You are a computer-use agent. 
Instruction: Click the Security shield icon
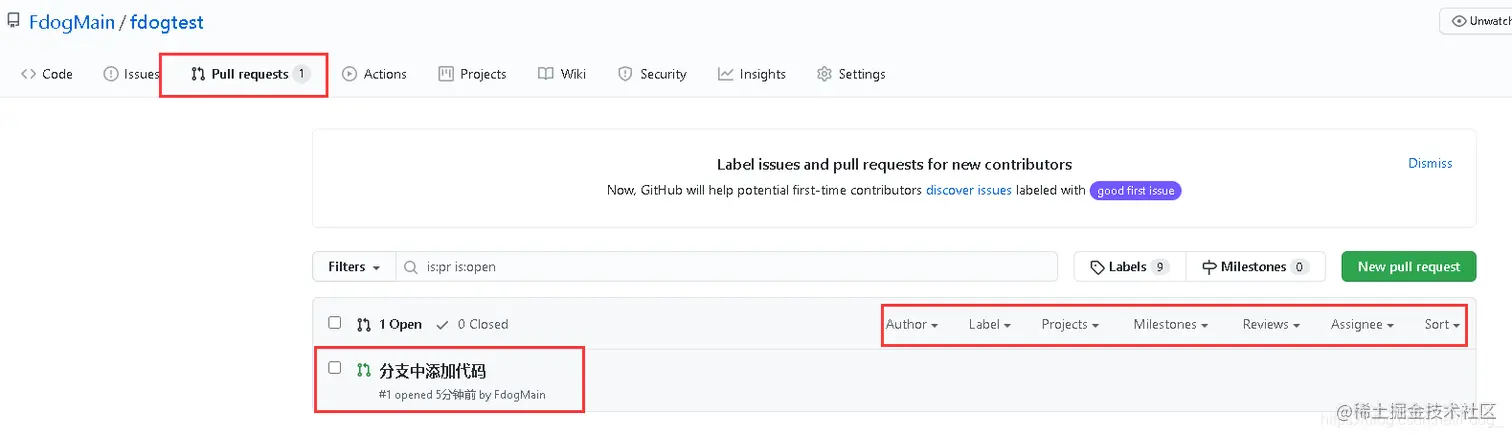625,74
